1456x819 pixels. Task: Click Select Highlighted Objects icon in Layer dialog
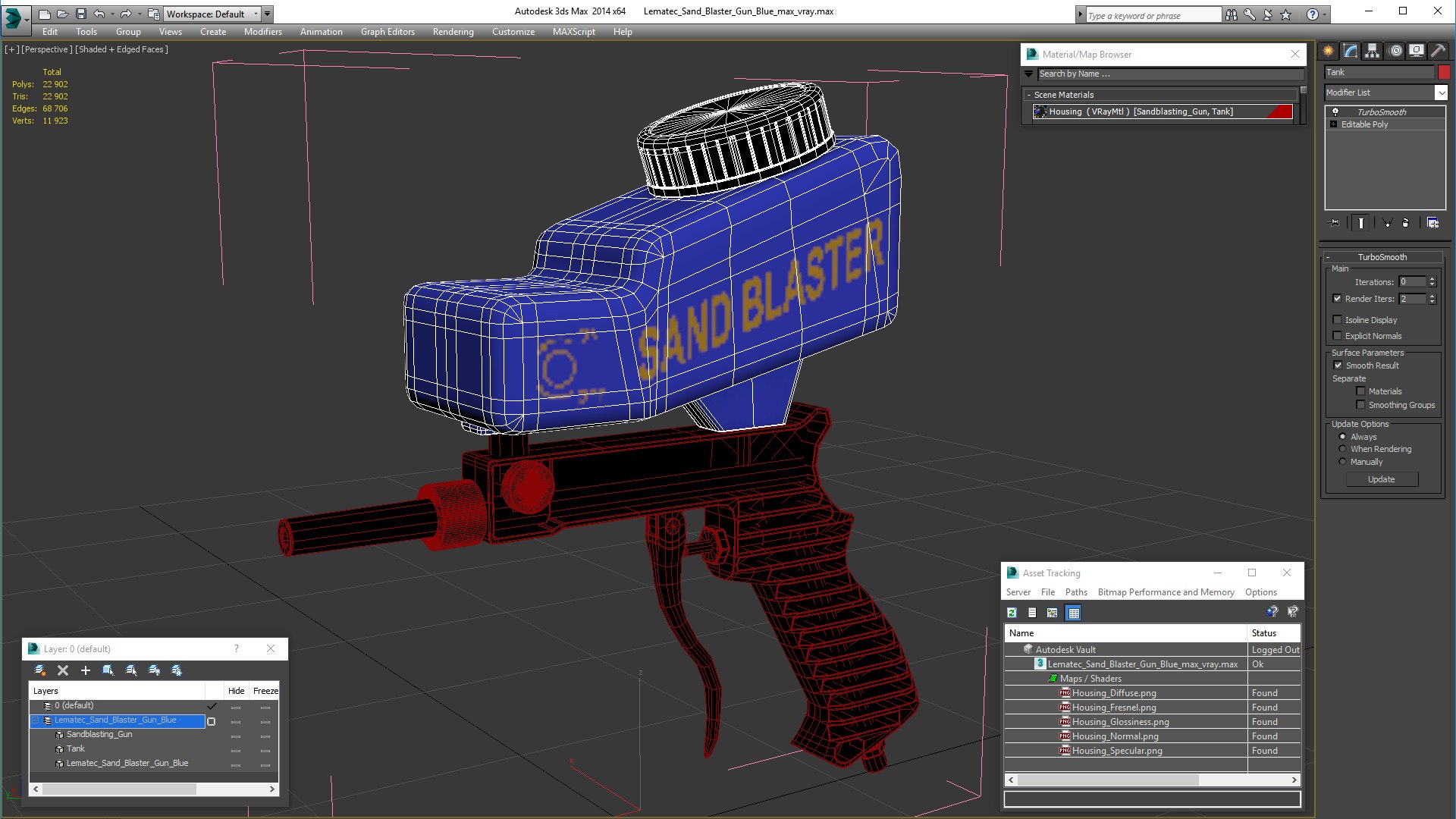click(108, 670)
